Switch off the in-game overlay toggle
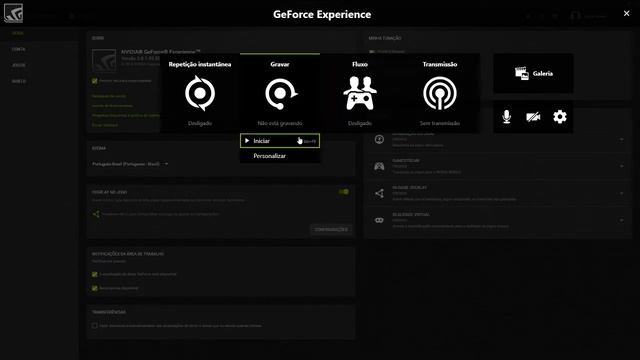640x360 pixels. 344,192
